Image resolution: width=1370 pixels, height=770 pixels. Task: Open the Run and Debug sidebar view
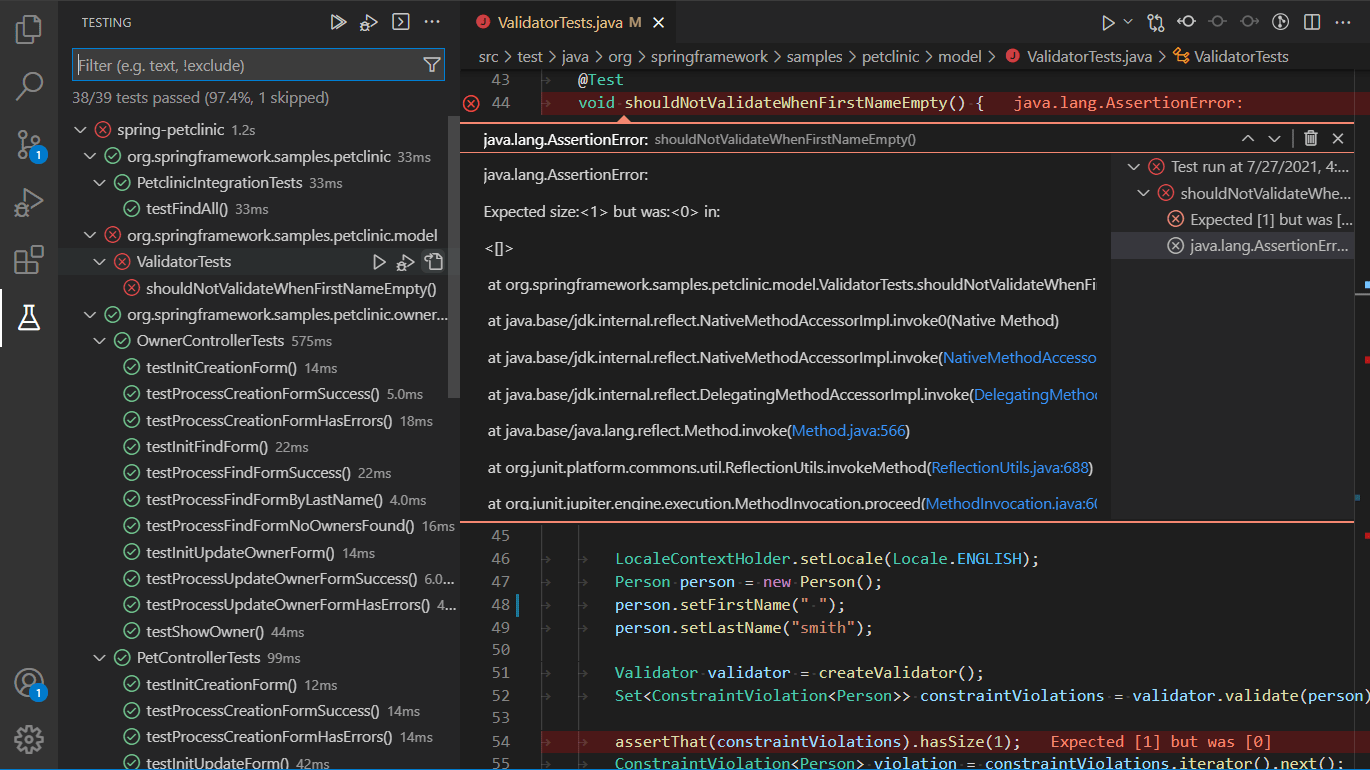(x=28, y=202)
